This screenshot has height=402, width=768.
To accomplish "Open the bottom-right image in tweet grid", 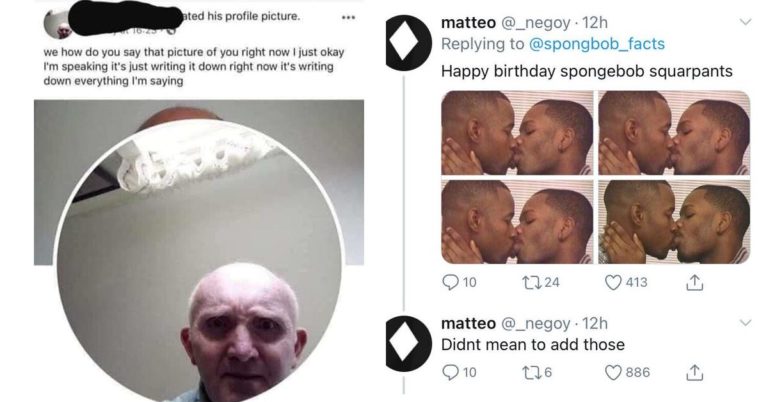I will (x=674, y=221).
